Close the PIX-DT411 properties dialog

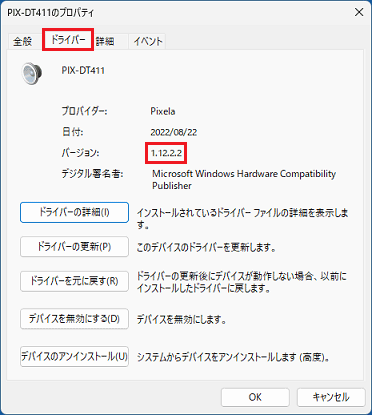359,12
